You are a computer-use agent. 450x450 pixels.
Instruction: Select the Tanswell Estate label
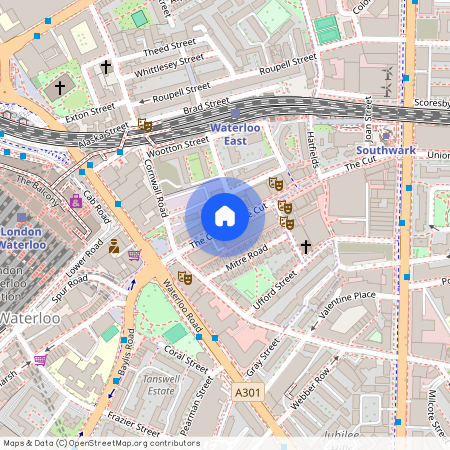pos(161,385)
